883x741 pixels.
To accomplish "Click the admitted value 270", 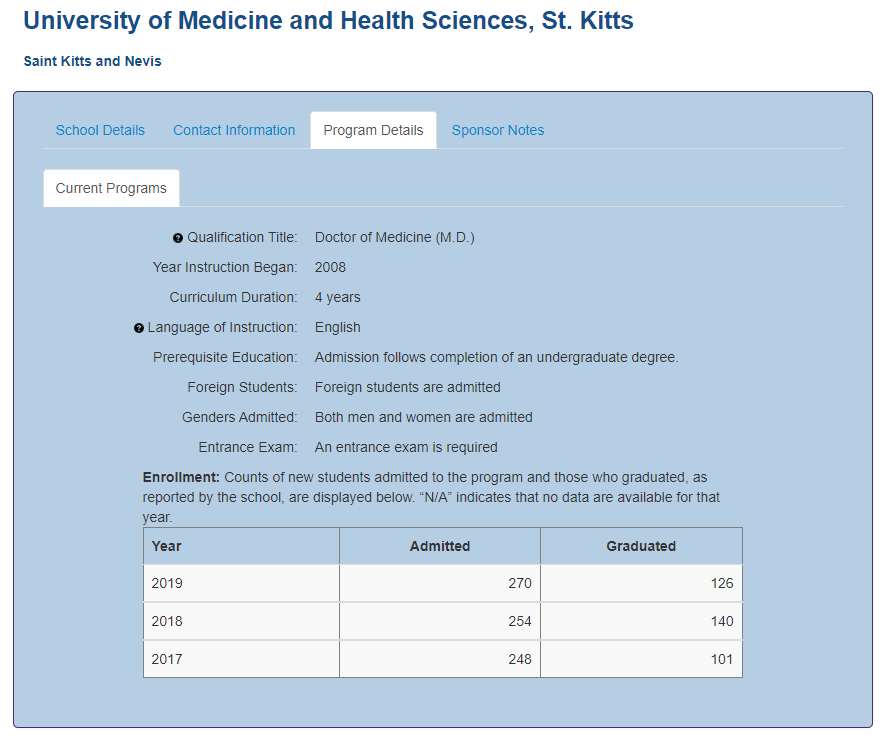I will pos(519,583).
